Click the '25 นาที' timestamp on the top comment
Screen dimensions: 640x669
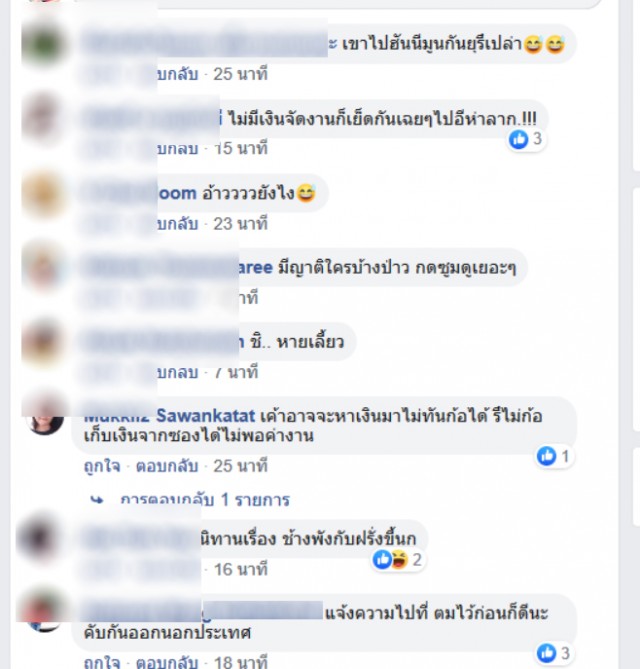coord(240,74)
